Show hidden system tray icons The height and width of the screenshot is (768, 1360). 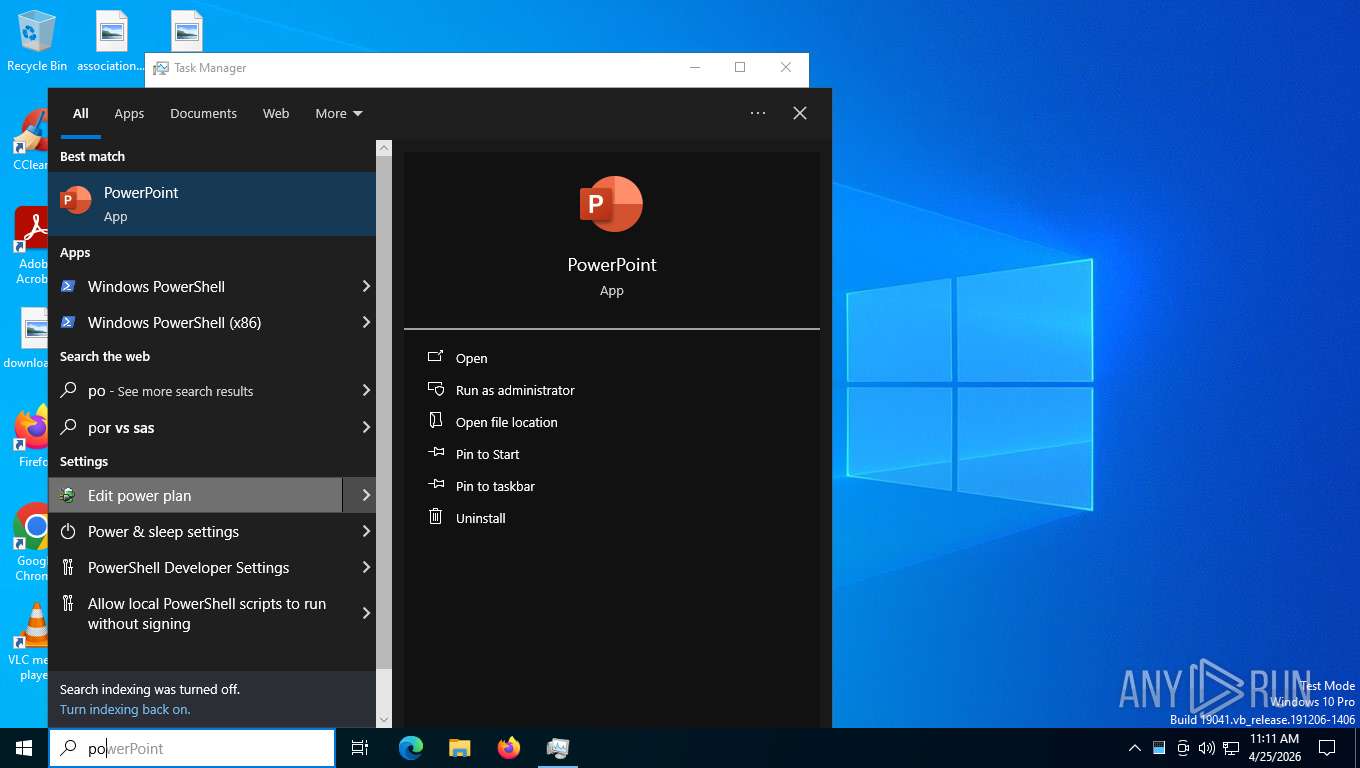point(1134,748)
